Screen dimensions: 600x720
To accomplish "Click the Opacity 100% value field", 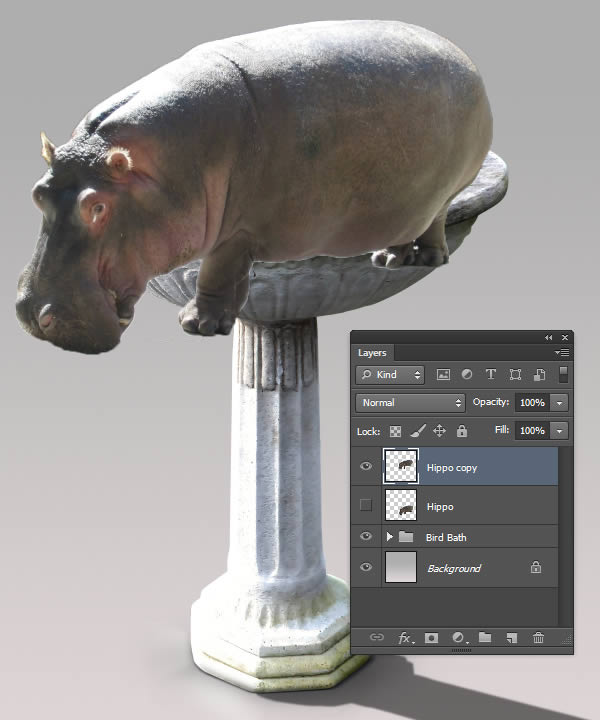I will tap(533, 403).
